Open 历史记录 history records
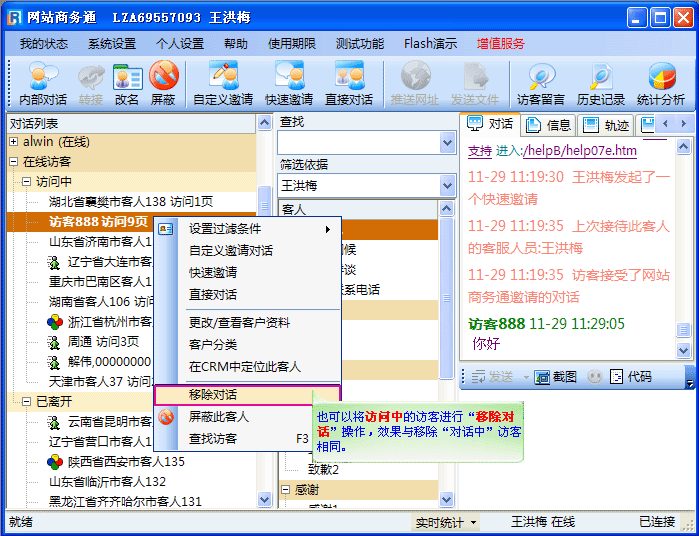 point(601,83)
